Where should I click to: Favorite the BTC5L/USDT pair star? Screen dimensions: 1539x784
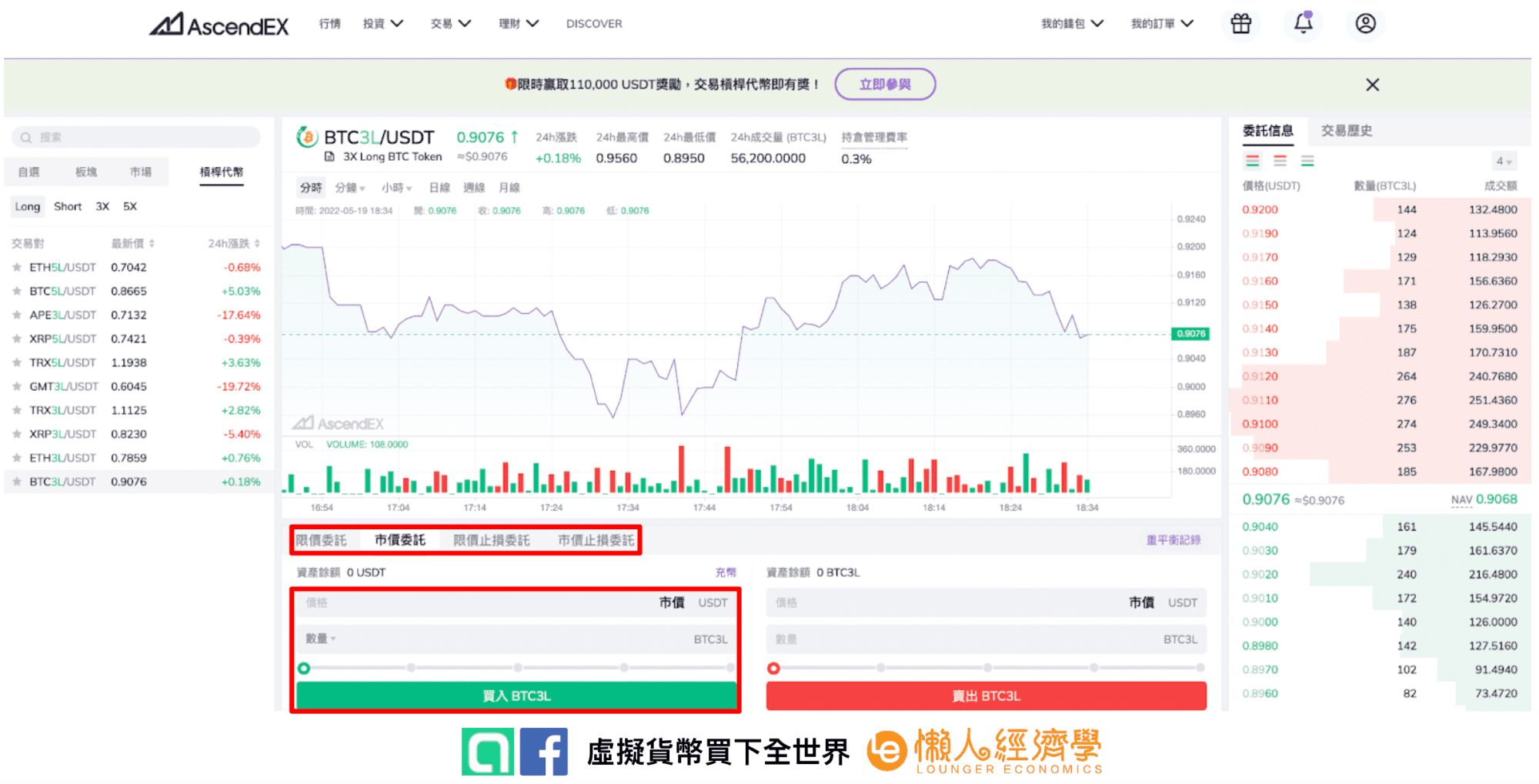click(x=16, y=291)
